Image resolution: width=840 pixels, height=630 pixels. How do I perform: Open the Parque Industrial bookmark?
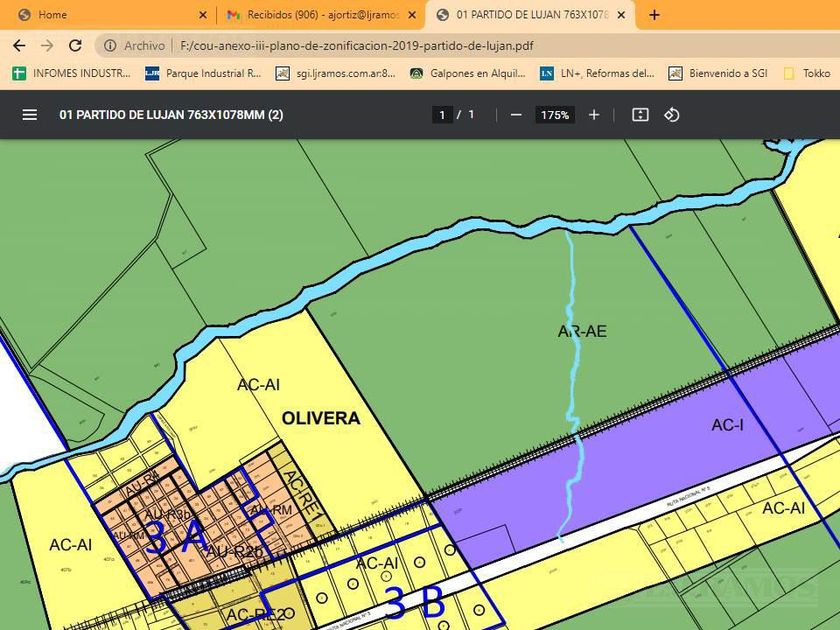tap(203, 73)
